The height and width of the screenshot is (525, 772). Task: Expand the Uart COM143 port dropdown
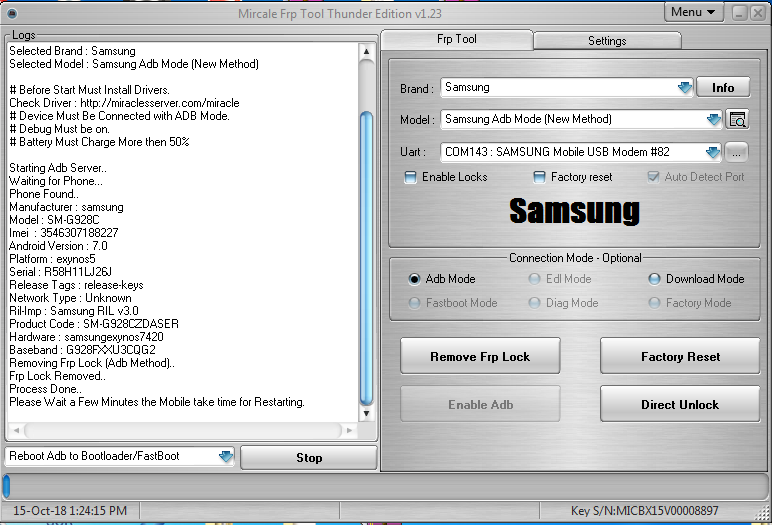pos(712,152)
